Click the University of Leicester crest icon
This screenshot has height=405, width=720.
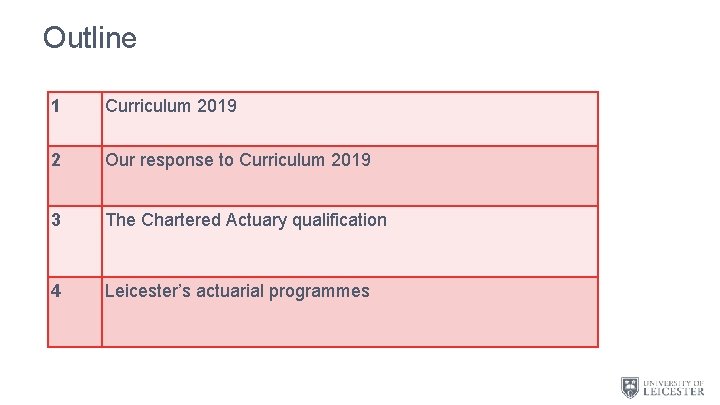point(629,387)
